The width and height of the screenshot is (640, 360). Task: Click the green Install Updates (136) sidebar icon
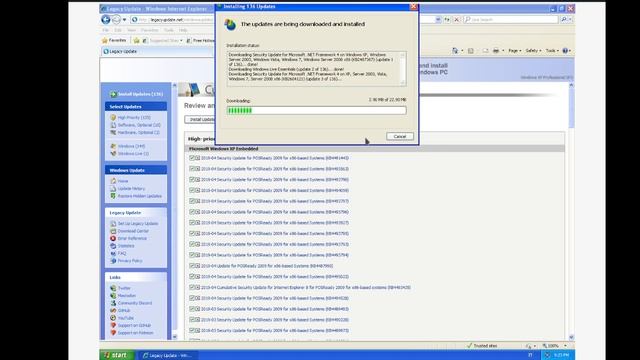pyautogui.click(x=113, y=94)
